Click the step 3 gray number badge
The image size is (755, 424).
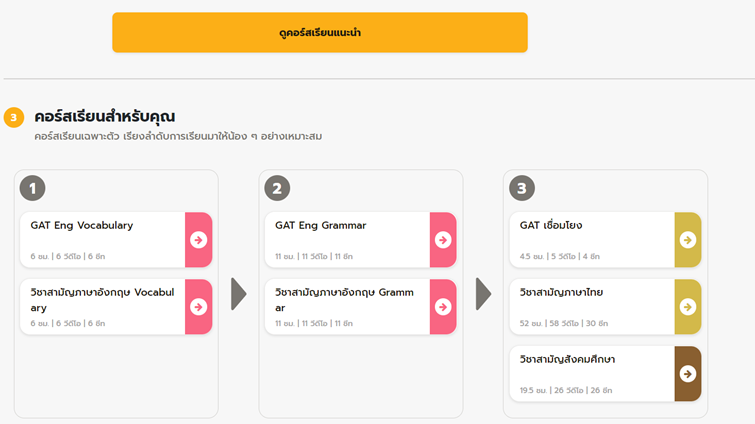522,188
